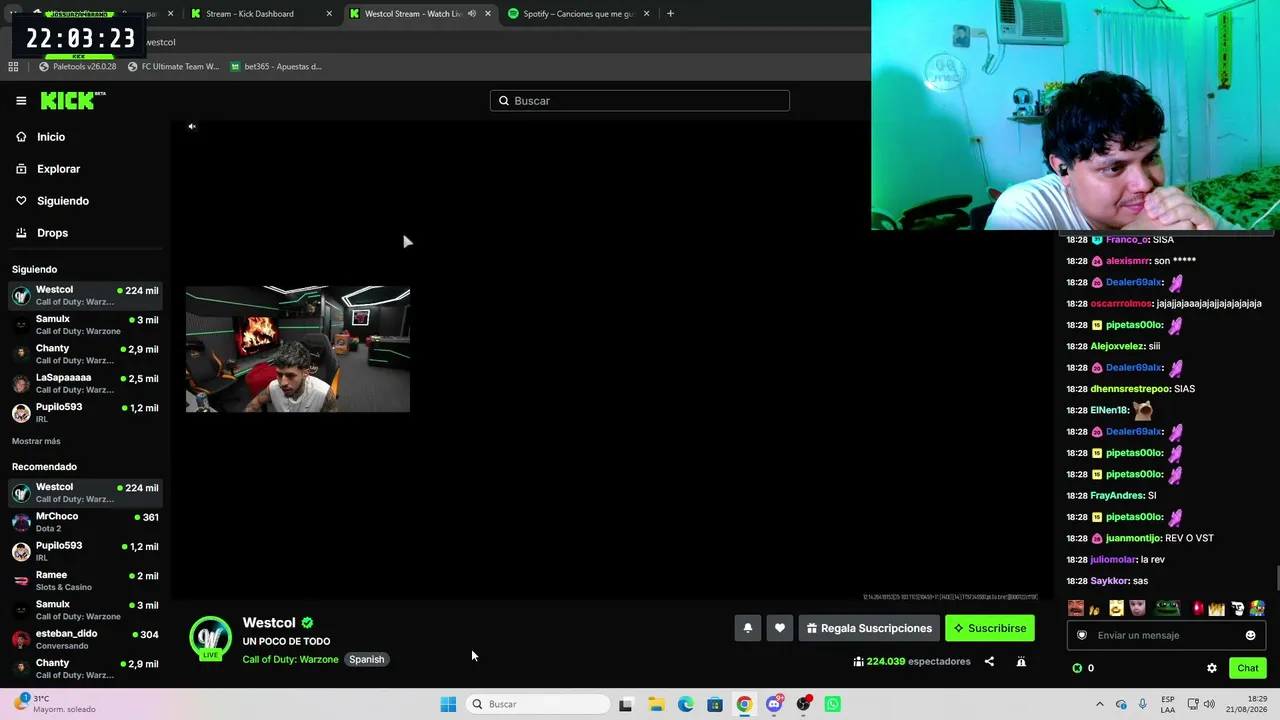1280x720 pixels.
Task: Click Westcol's channel avatar below the video
Action: (210, 638)
